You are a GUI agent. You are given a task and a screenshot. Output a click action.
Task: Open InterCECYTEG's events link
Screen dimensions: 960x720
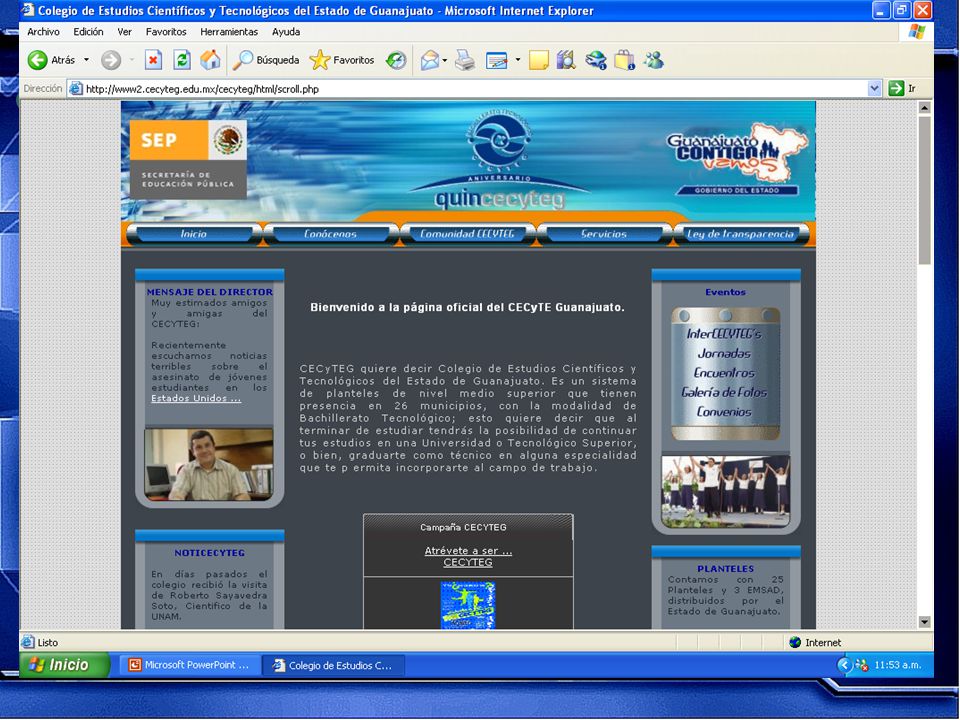click(x=724, y=334)
